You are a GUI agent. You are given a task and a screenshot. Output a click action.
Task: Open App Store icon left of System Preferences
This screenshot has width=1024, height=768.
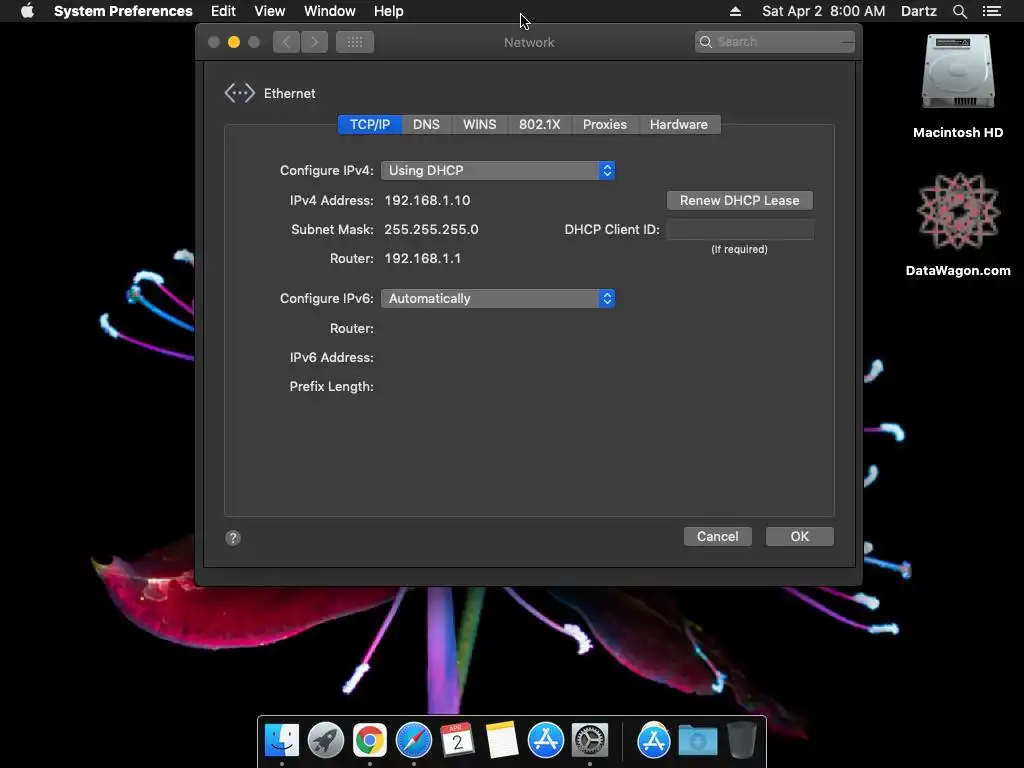[x=545, y=740]
